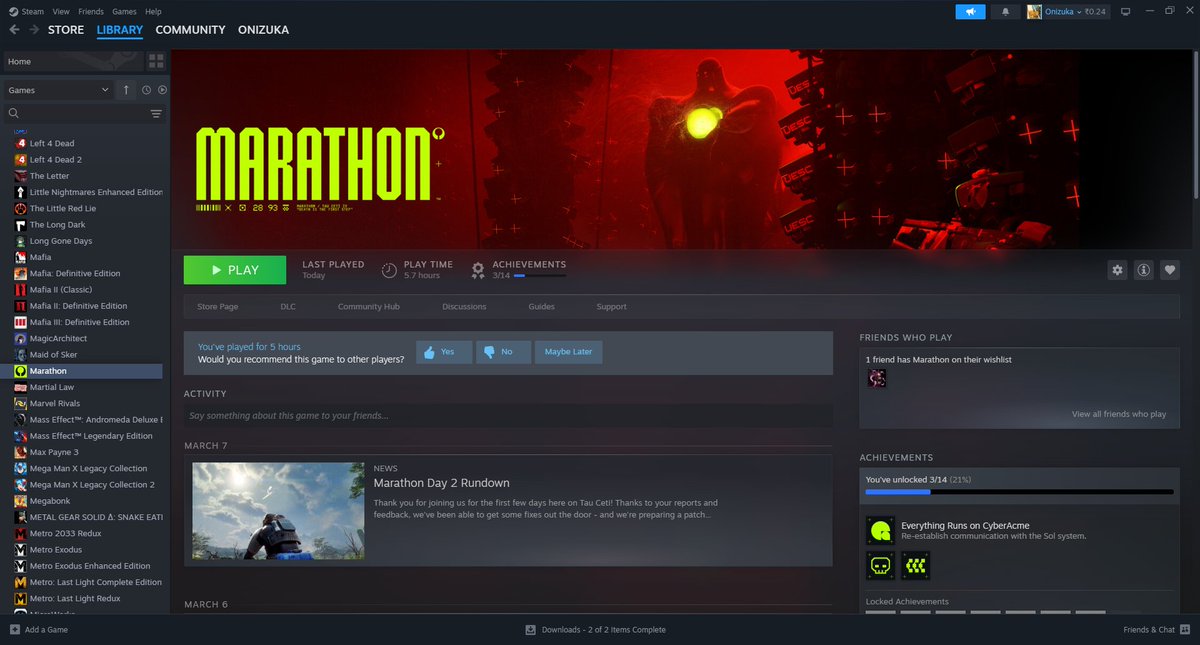This screenshot has height=645, width=1200.
Task: Open game settings gear icon for Marathon
Action: [x=1118, y=270]
